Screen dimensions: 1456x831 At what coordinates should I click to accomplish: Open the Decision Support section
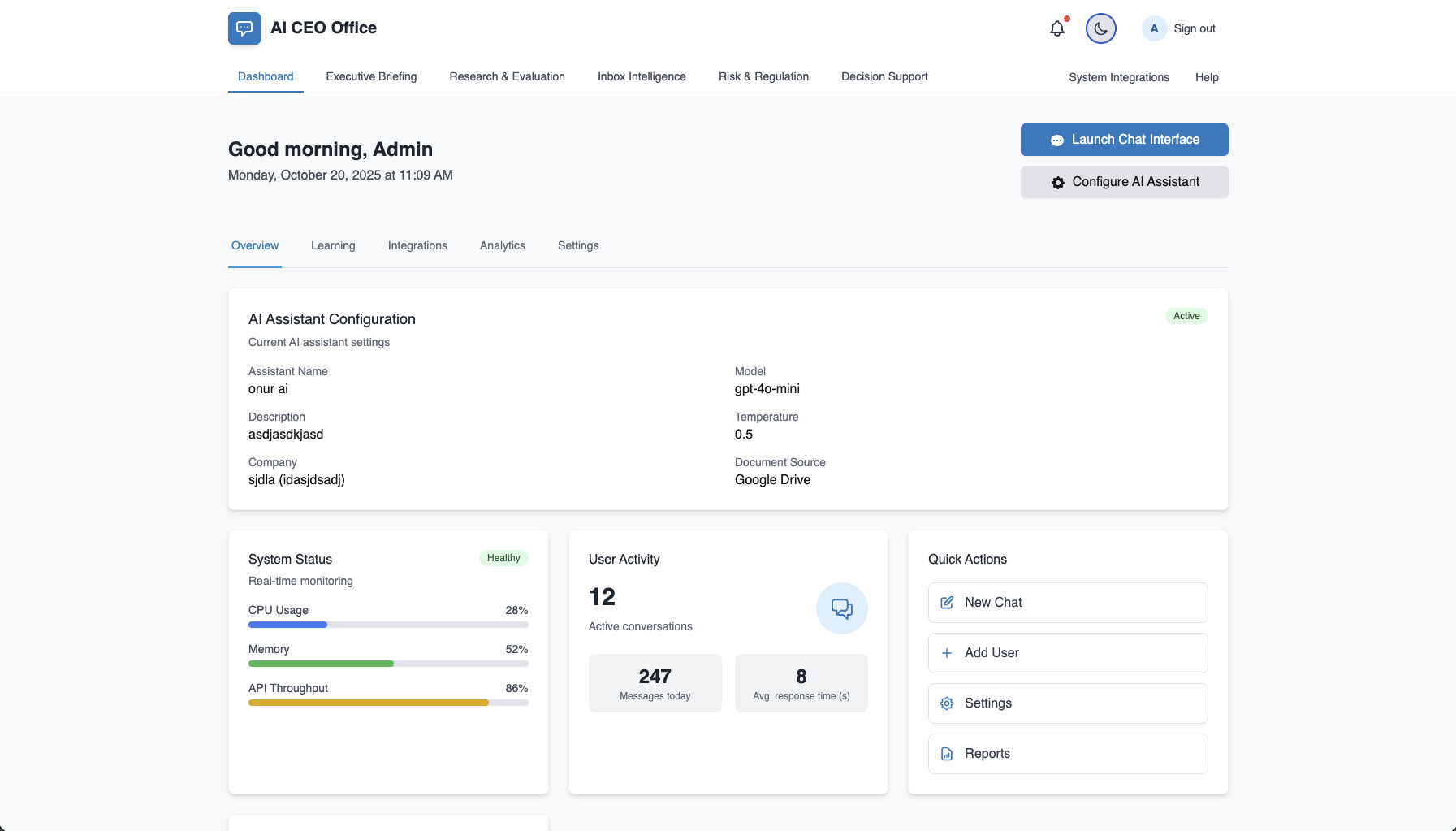pos(884,76)
